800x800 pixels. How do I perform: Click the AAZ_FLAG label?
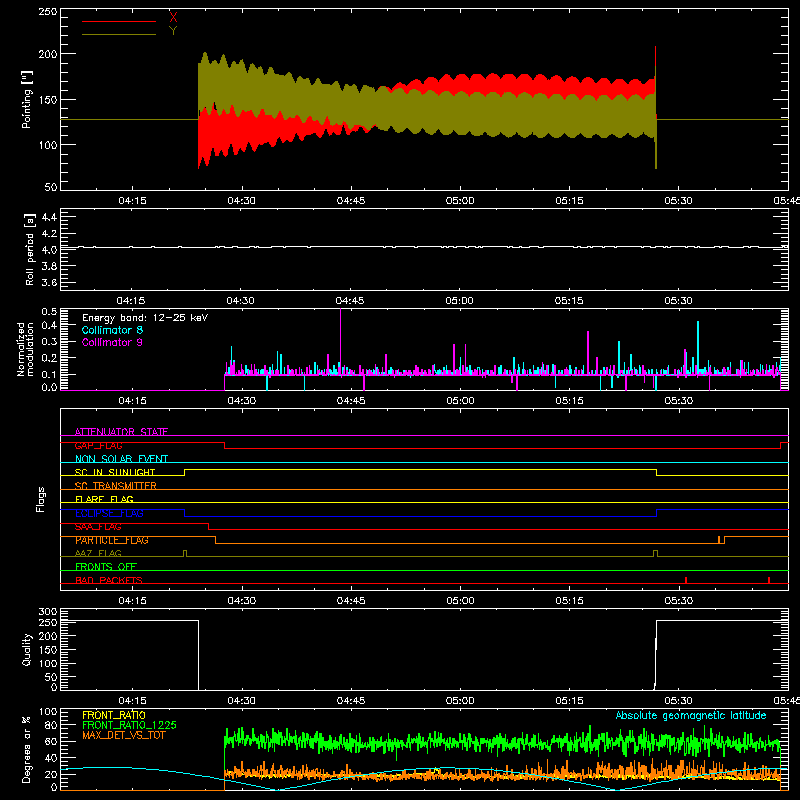(98, 553)
